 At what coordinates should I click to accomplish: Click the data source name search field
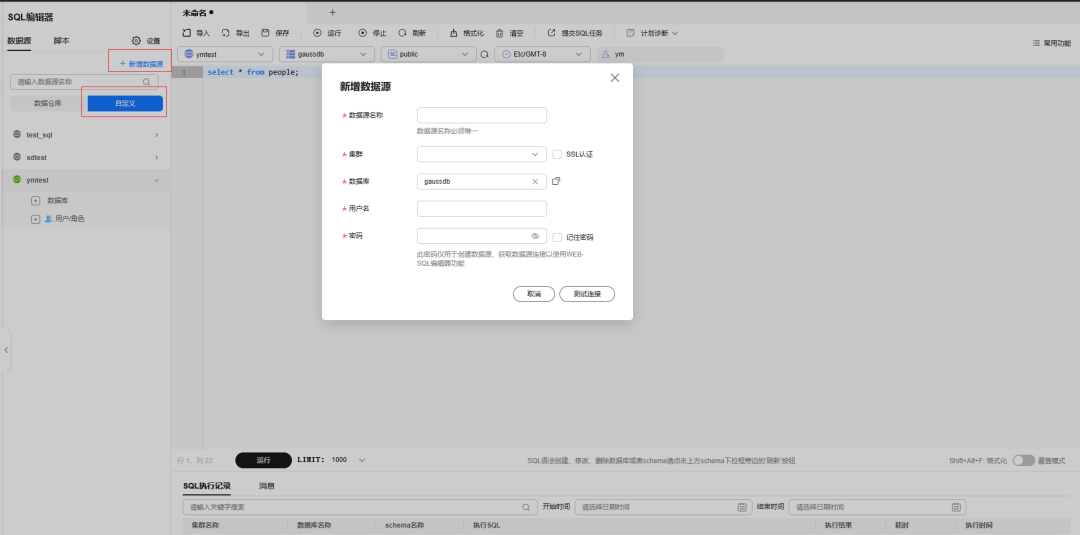tap(84, 81)
